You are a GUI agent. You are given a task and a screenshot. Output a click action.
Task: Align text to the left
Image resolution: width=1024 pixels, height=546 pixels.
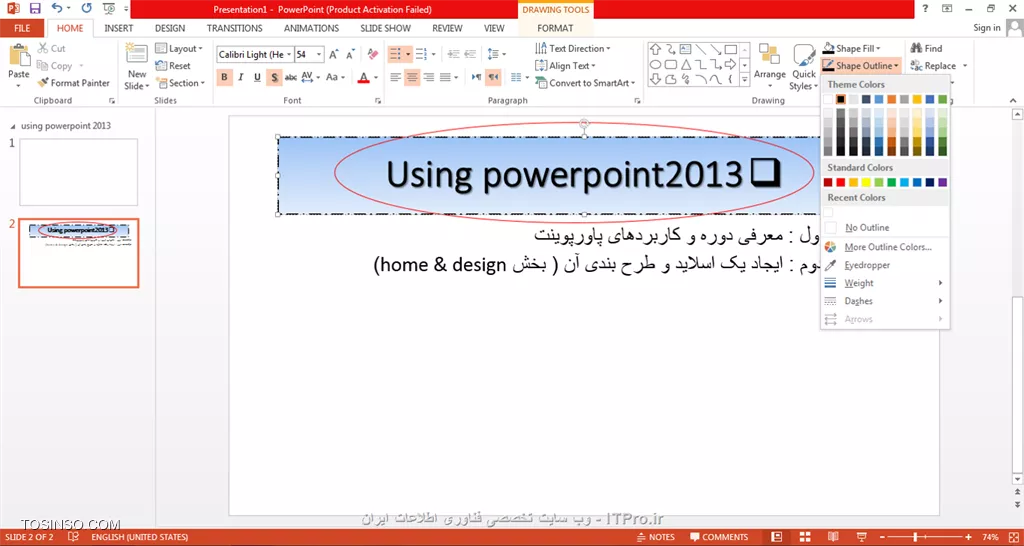[395, 77]
